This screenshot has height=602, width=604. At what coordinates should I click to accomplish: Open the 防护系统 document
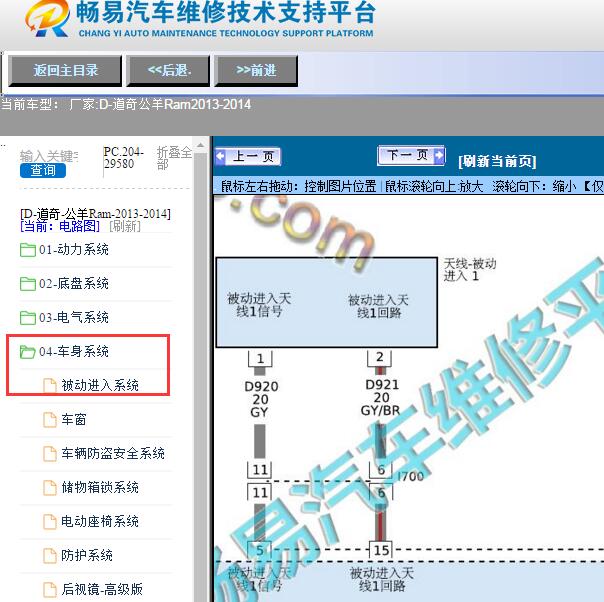pyautogui.click(x=87, y=555)
